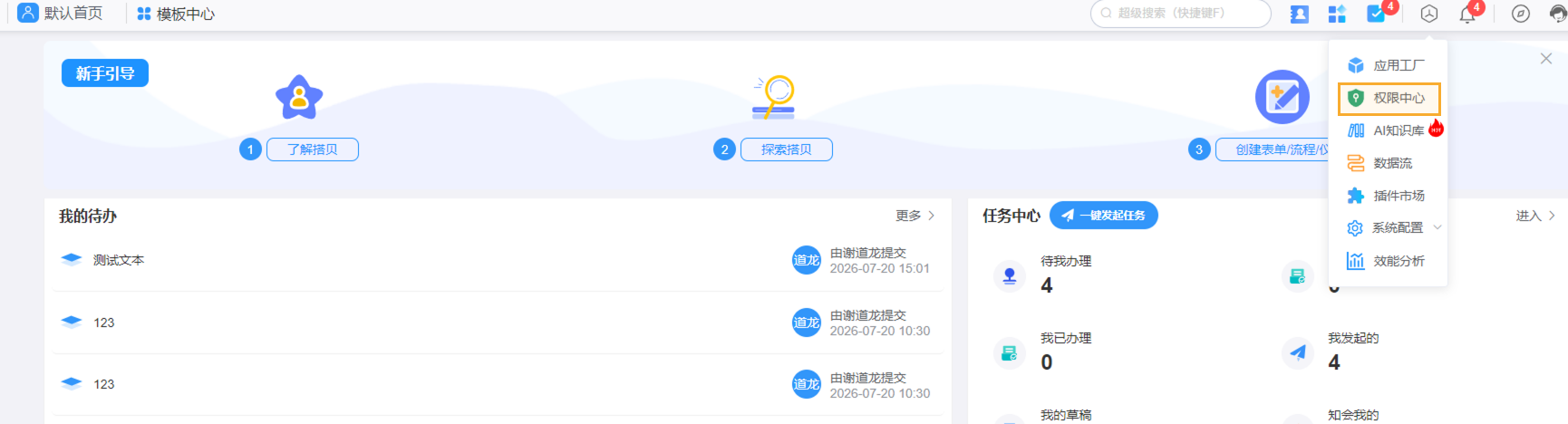Screen dimensions: 1568x424
Task: Click the star person guide icon
Action: click(x=299, y=97)
